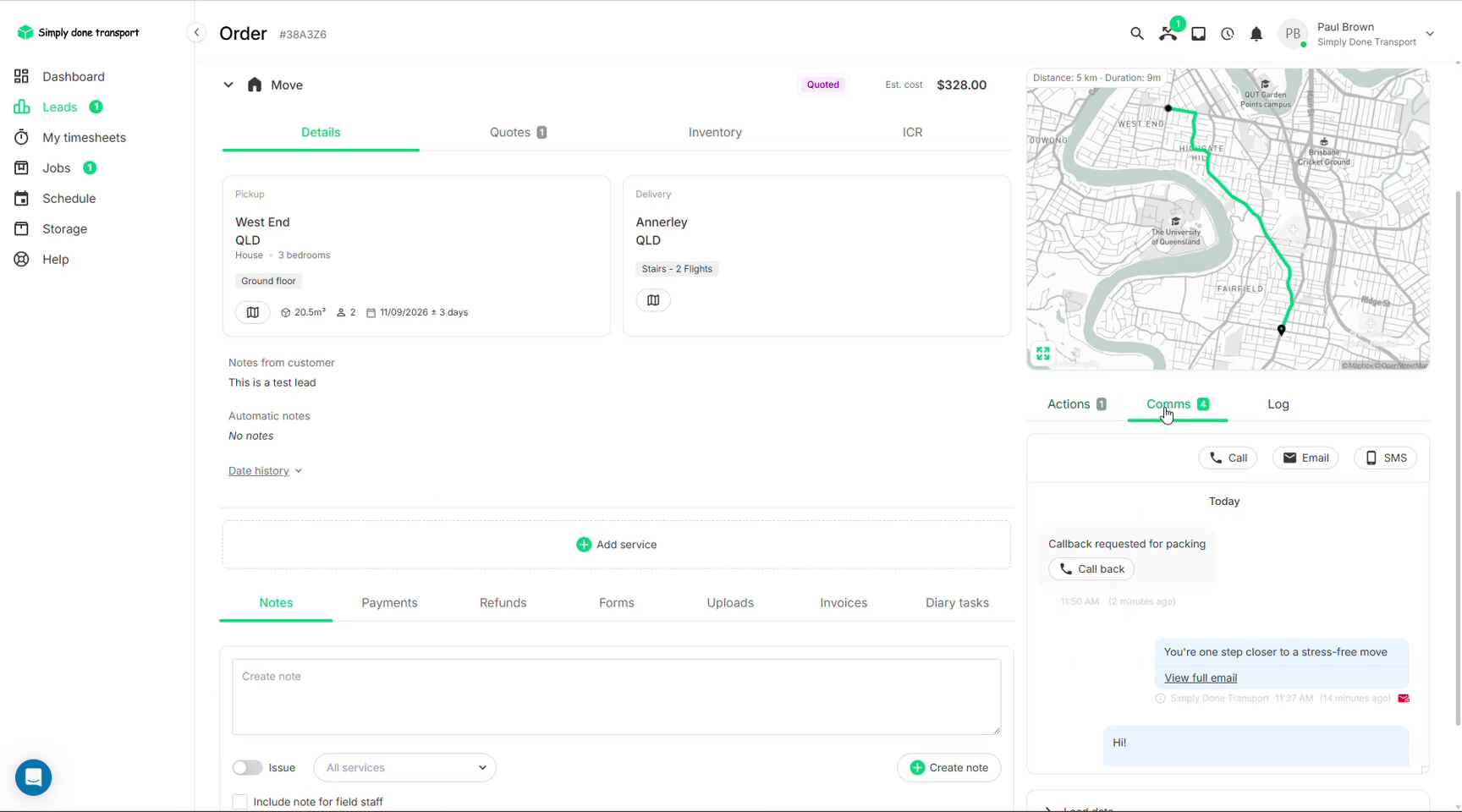Check Include note for field staff
Image resolution: width=1462 pixels, height=812 pixels.
(x=240, y=802)
